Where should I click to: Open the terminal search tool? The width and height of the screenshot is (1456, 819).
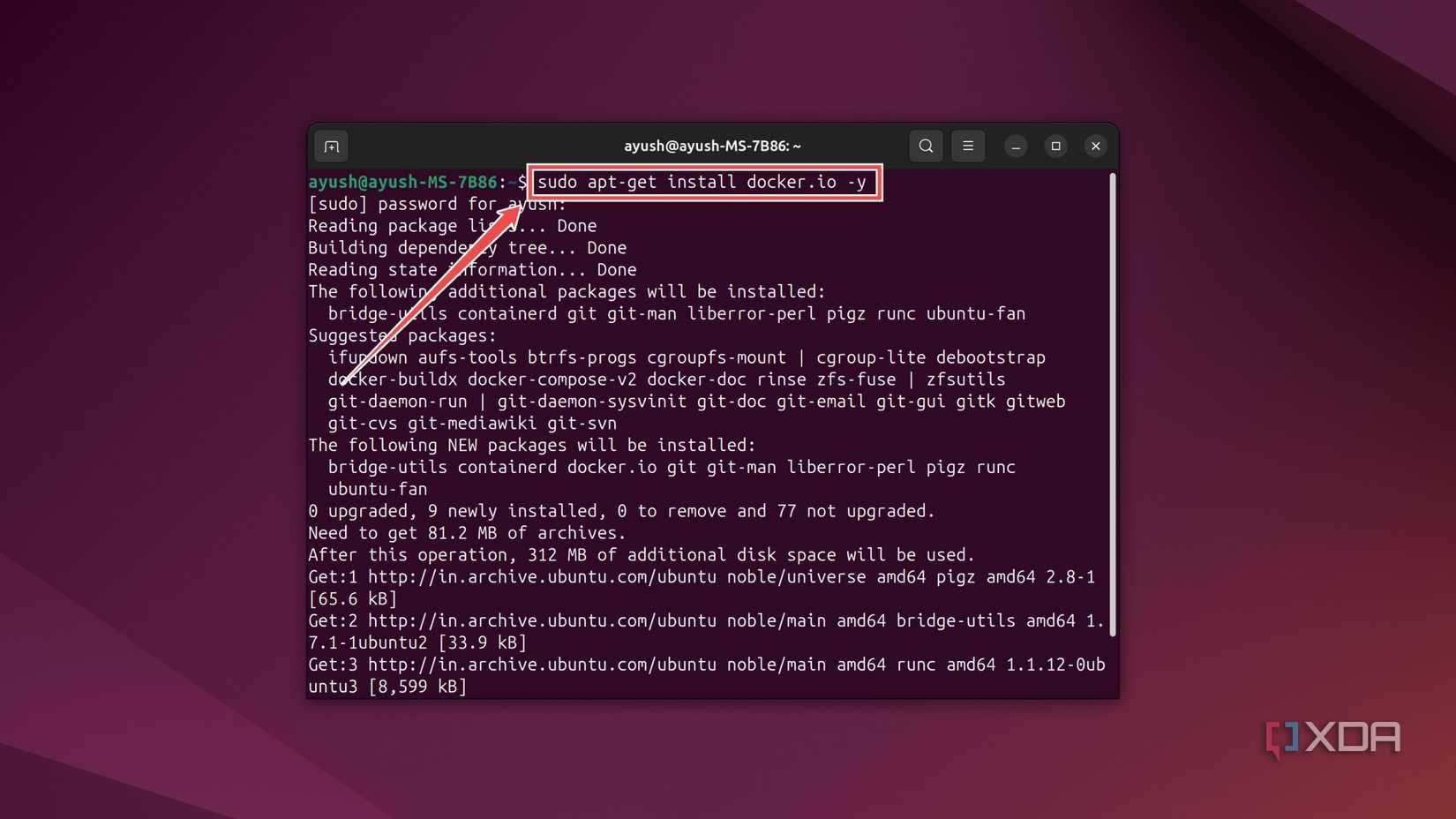(x=926, y=146)
